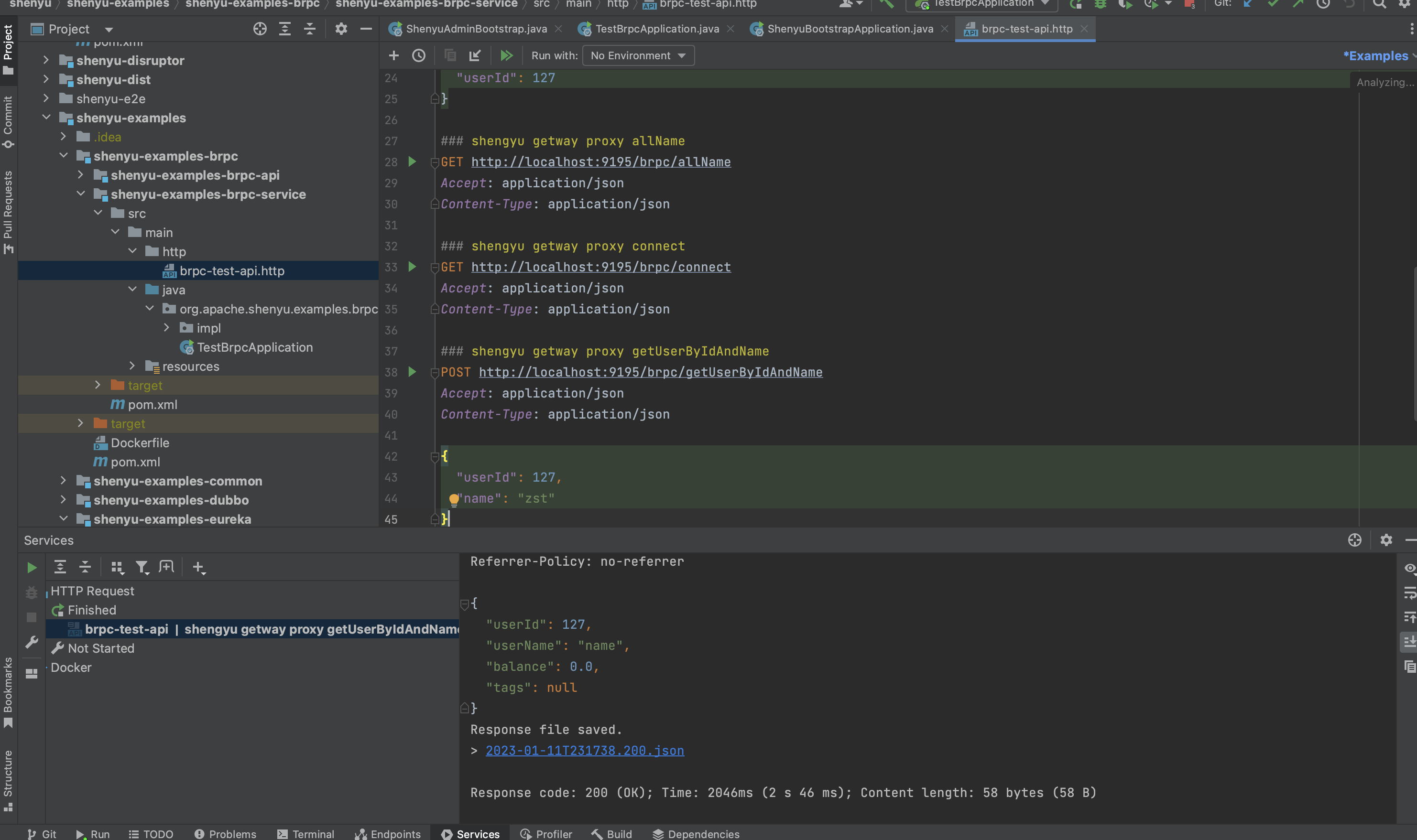1417x840 pixels.
Task: Click Group By icon in Services toolbar
Action: [x=117, y=567]
